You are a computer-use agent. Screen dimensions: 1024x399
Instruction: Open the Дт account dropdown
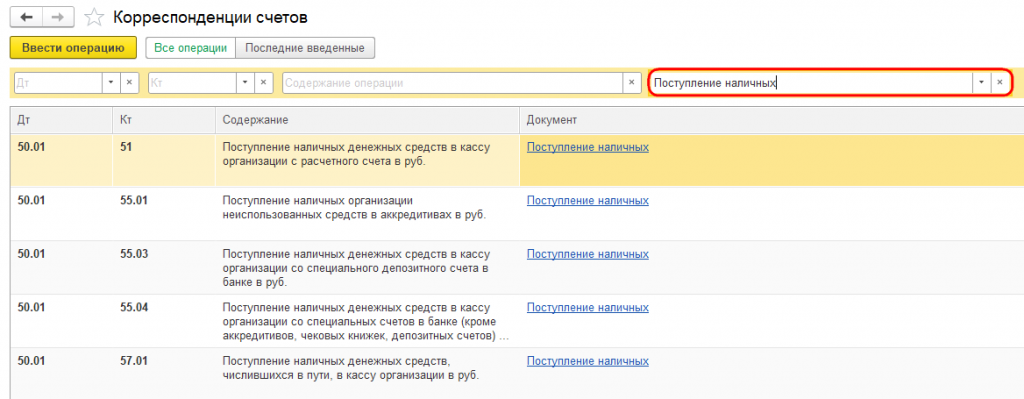click(x=111, y=83)
